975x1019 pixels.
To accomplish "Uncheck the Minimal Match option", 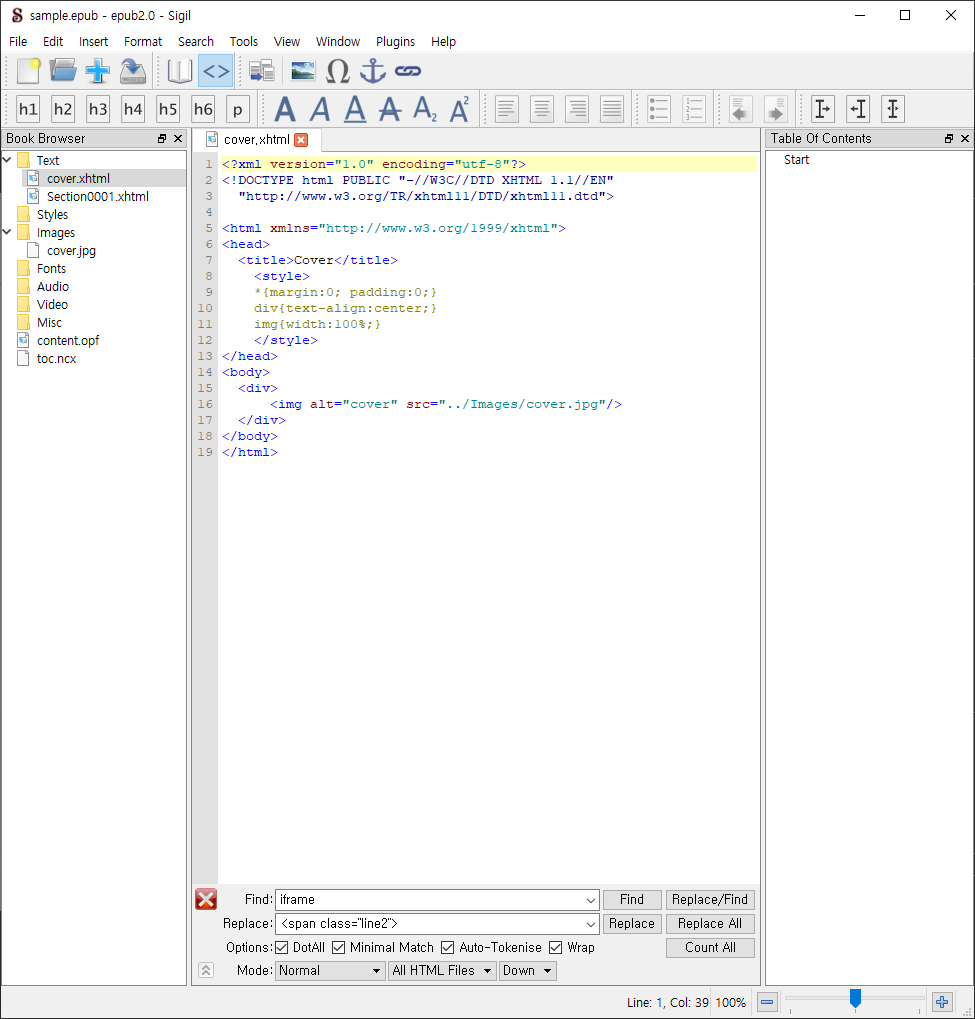I will pos(339,948).
